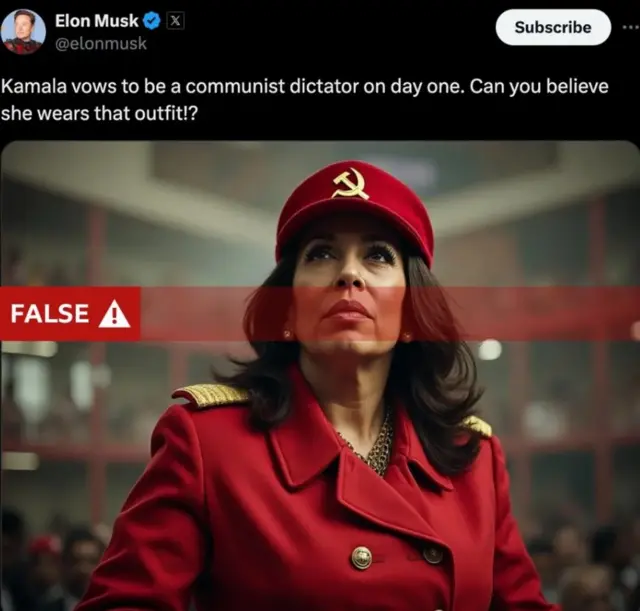This screenshot has height=611, width=640.
Task: Open the more options ellipsis menu
Action: tap(631, 27)
